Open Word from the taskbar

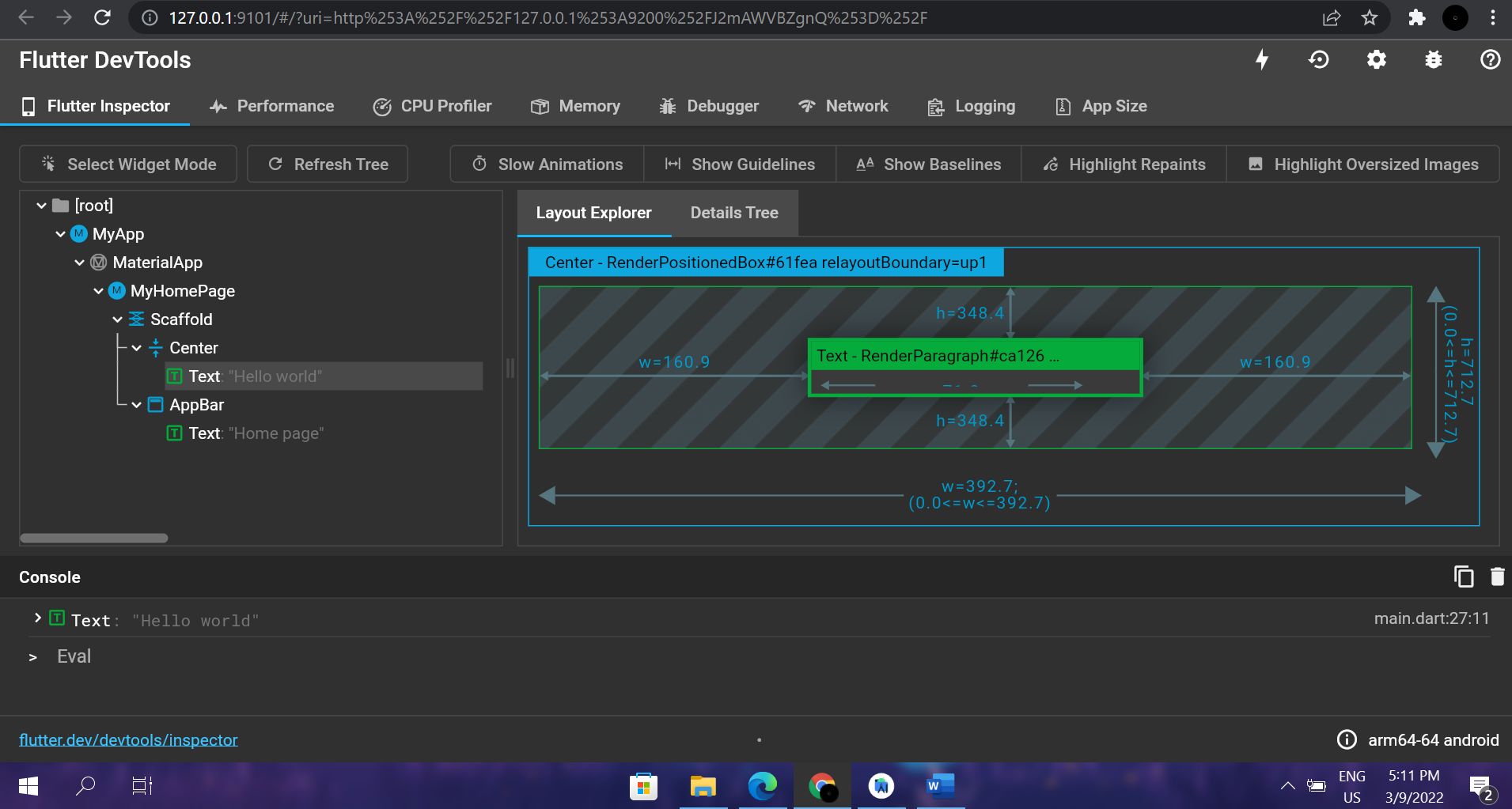pyautogui.click(x=941, y=785)
